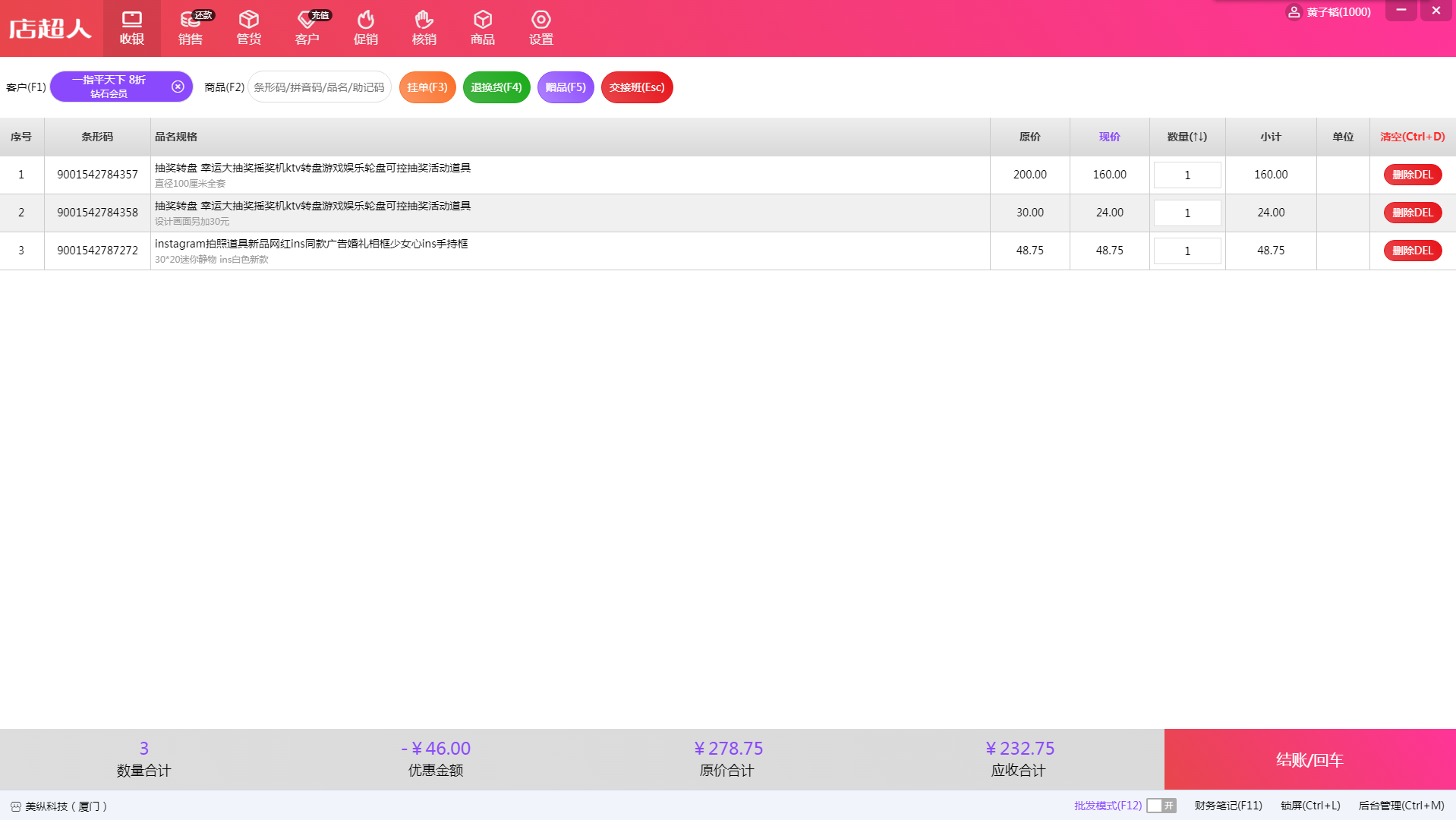Click the 美纵科技（厦门）status entry
The width and height of the screenshot is (1456, 820).
[59, 806]
